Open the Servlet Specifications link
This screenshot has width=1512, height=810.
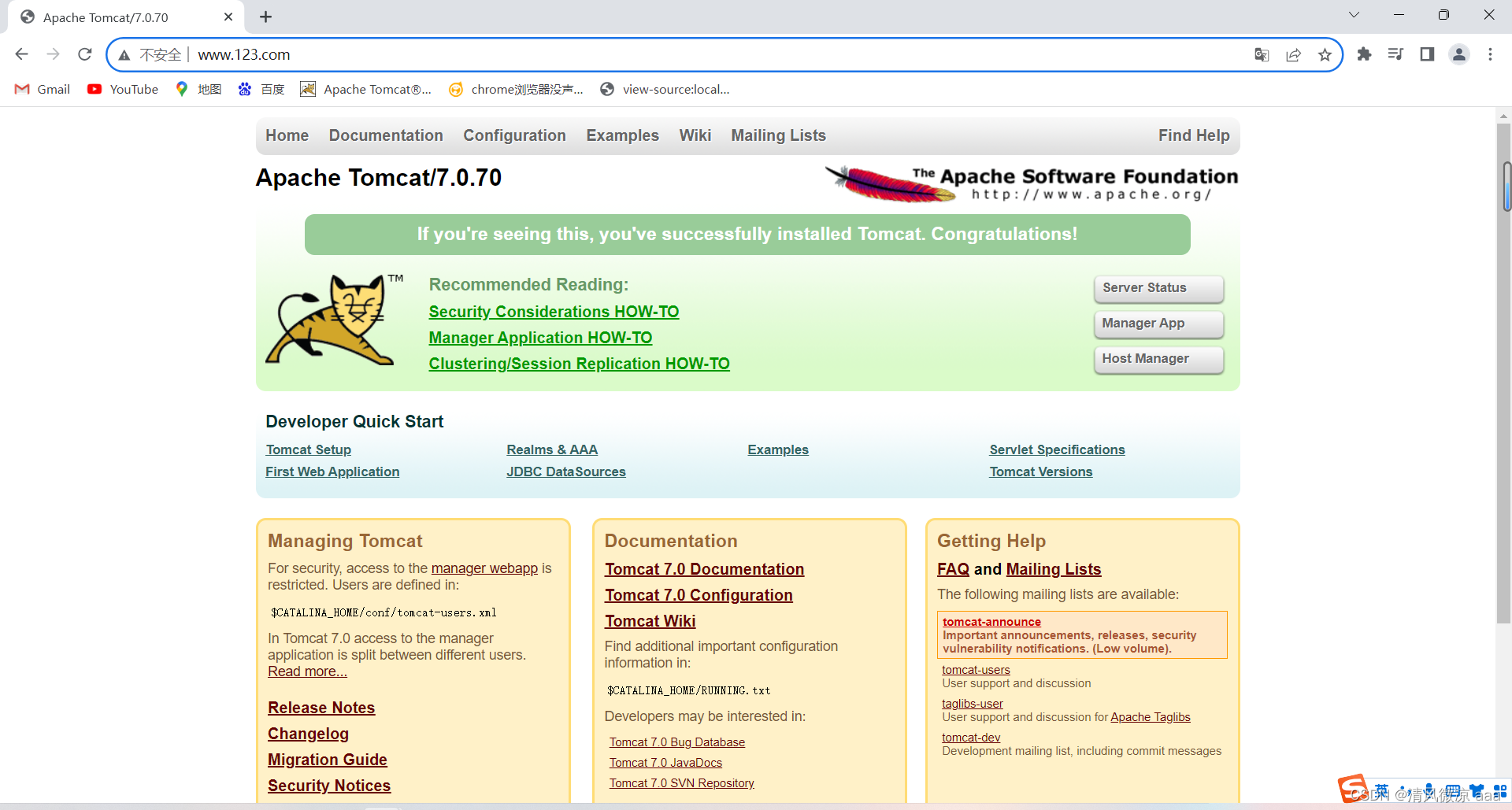tap(1057, 449)
